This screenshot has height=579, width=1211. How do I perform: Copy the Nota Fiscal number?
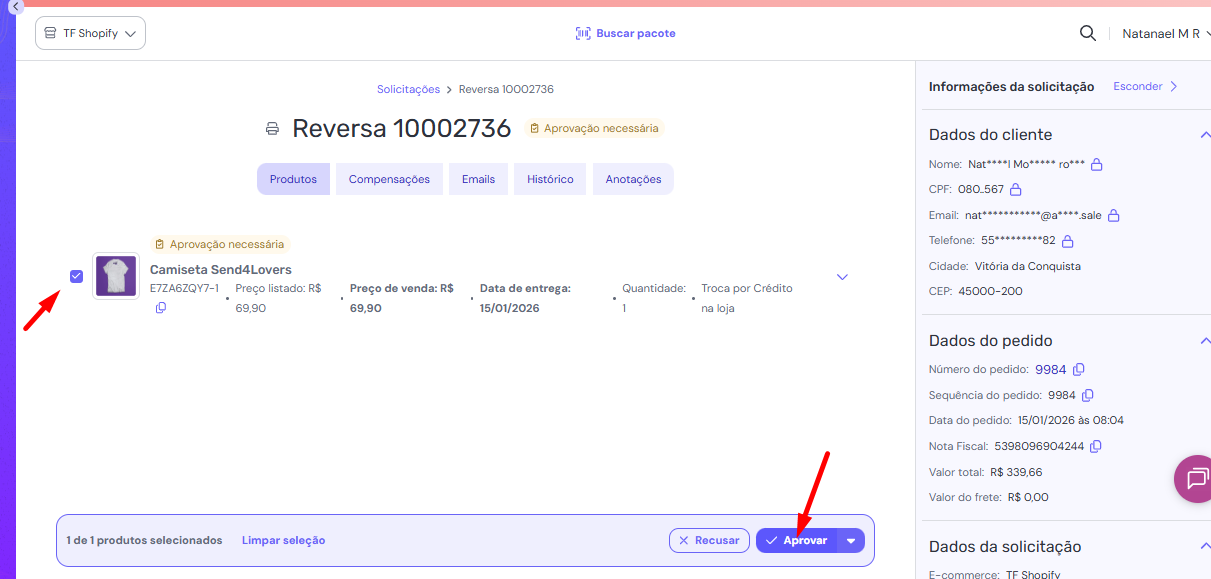point(1096,446)
